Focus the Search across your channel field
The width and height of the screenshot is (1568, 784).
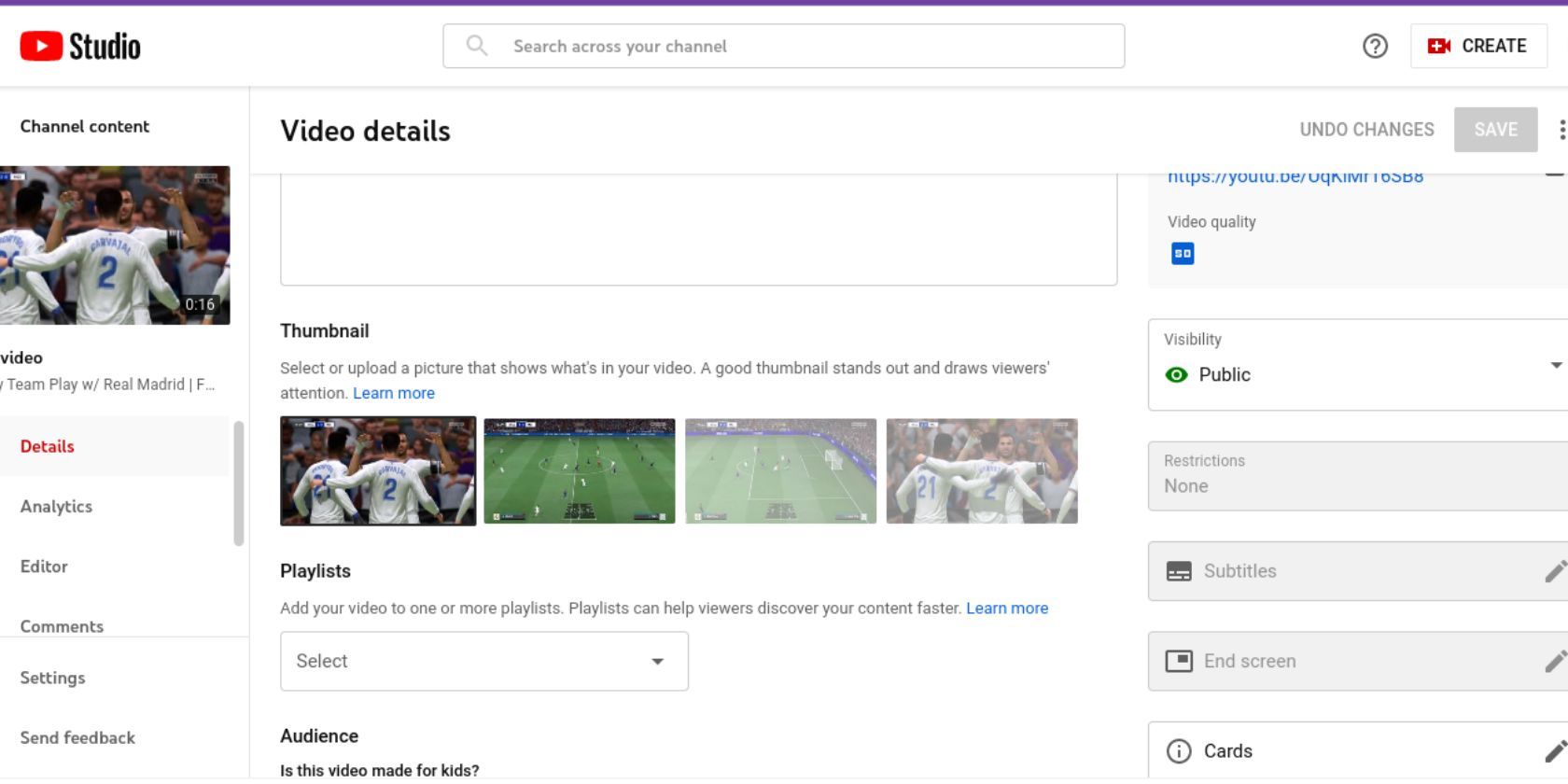784,46
